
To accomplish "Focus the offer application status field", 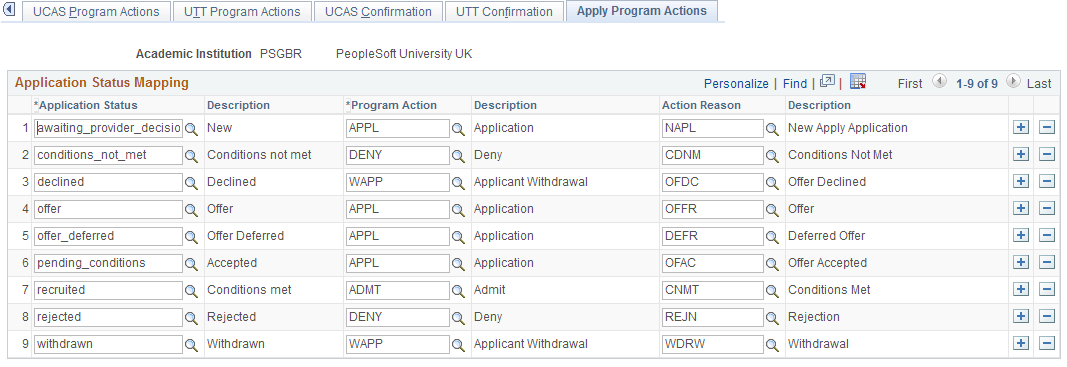I will click(x=109, y=209).
